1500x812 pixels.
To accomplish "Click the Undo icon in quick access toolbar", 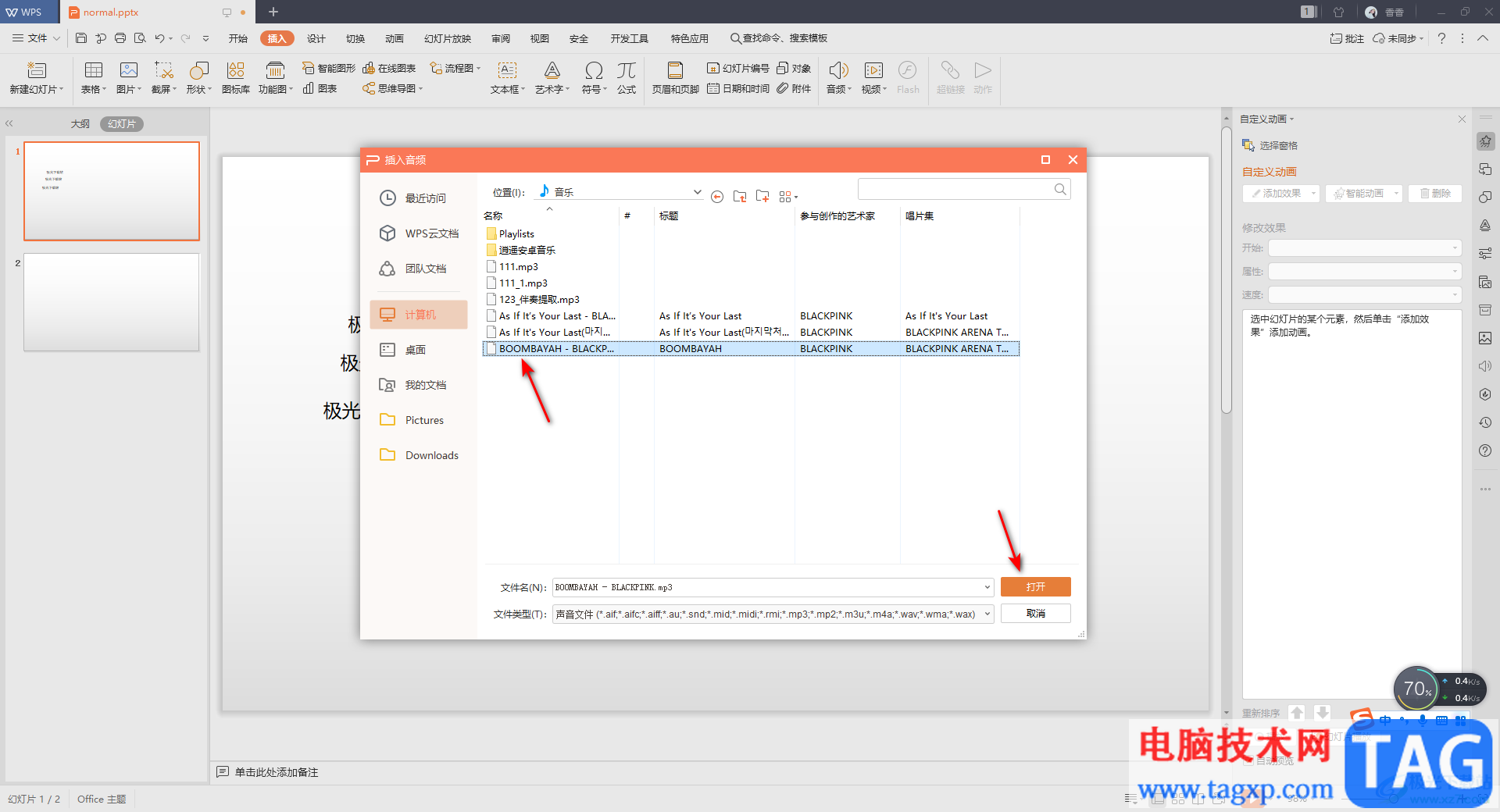I will [159, 37].
